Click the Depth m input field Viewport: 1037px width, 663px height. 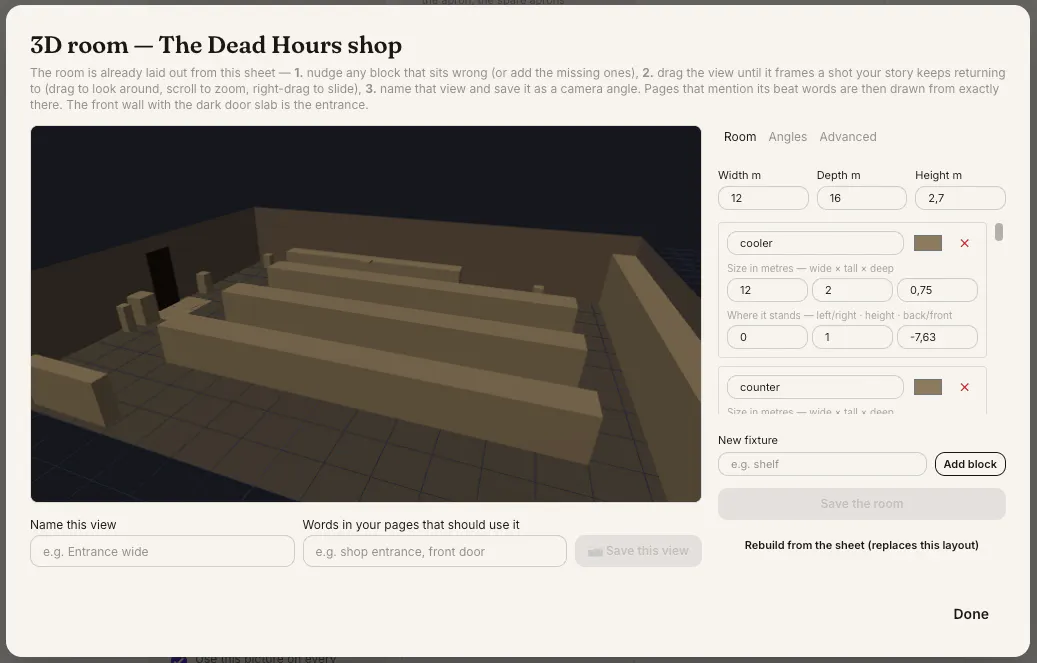861,198
